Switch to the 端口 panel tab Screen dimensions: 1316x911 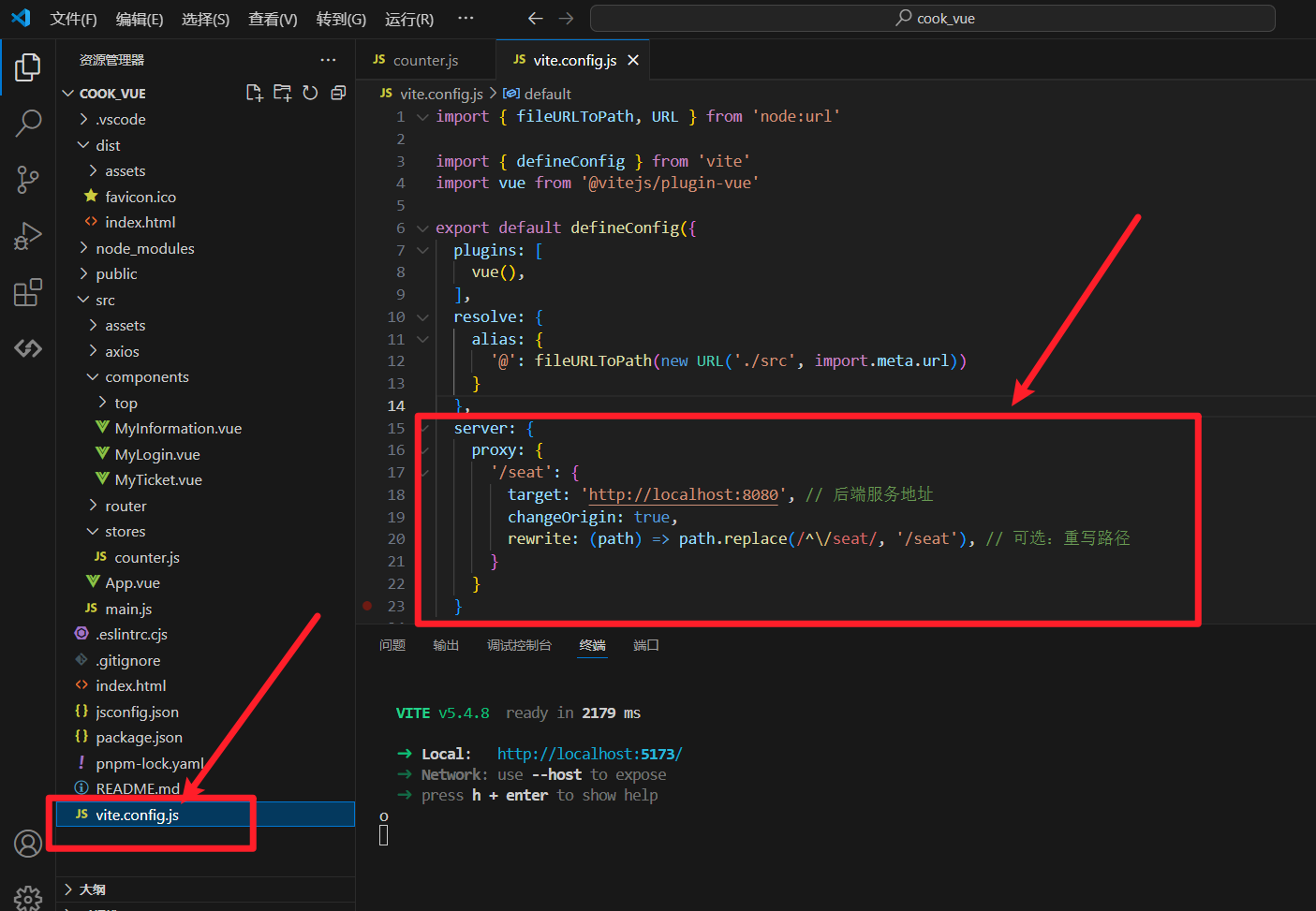[x=646, y=645]
